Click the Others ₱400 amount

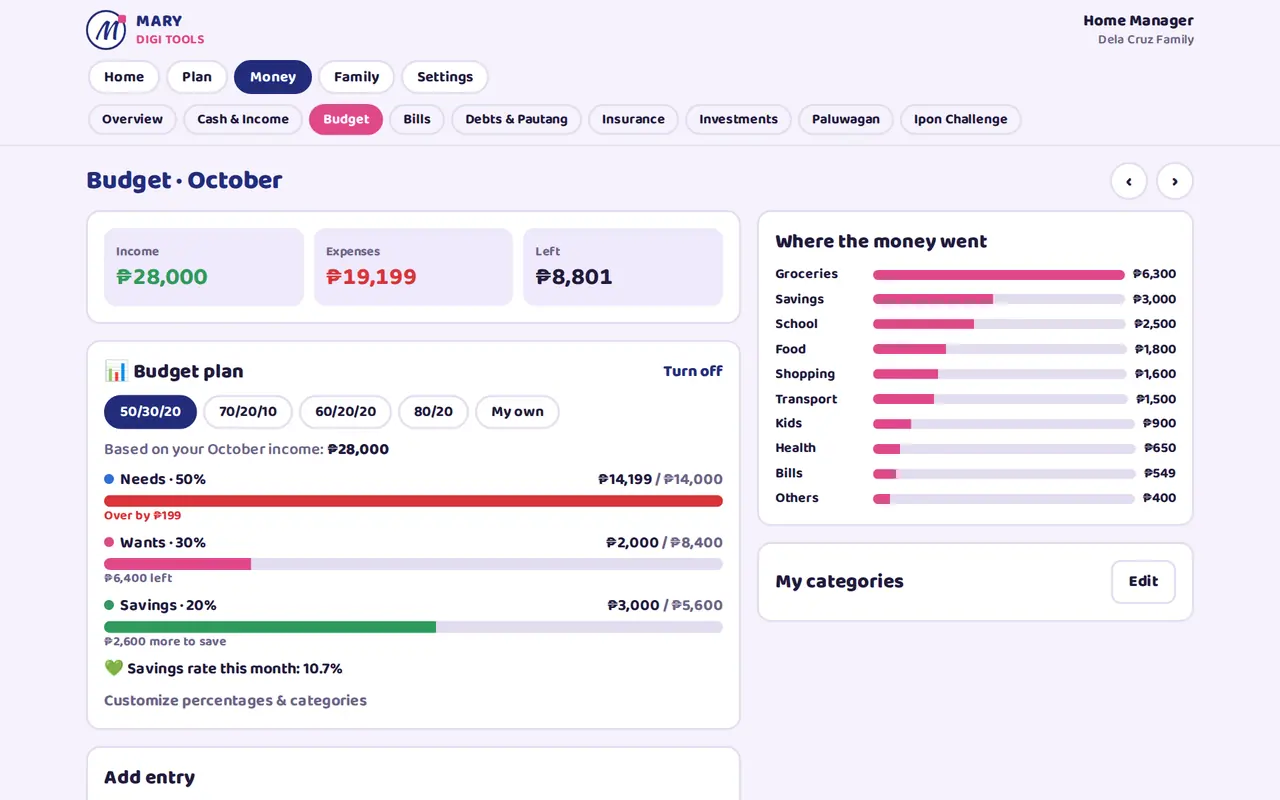click(x=1160, y=498)
